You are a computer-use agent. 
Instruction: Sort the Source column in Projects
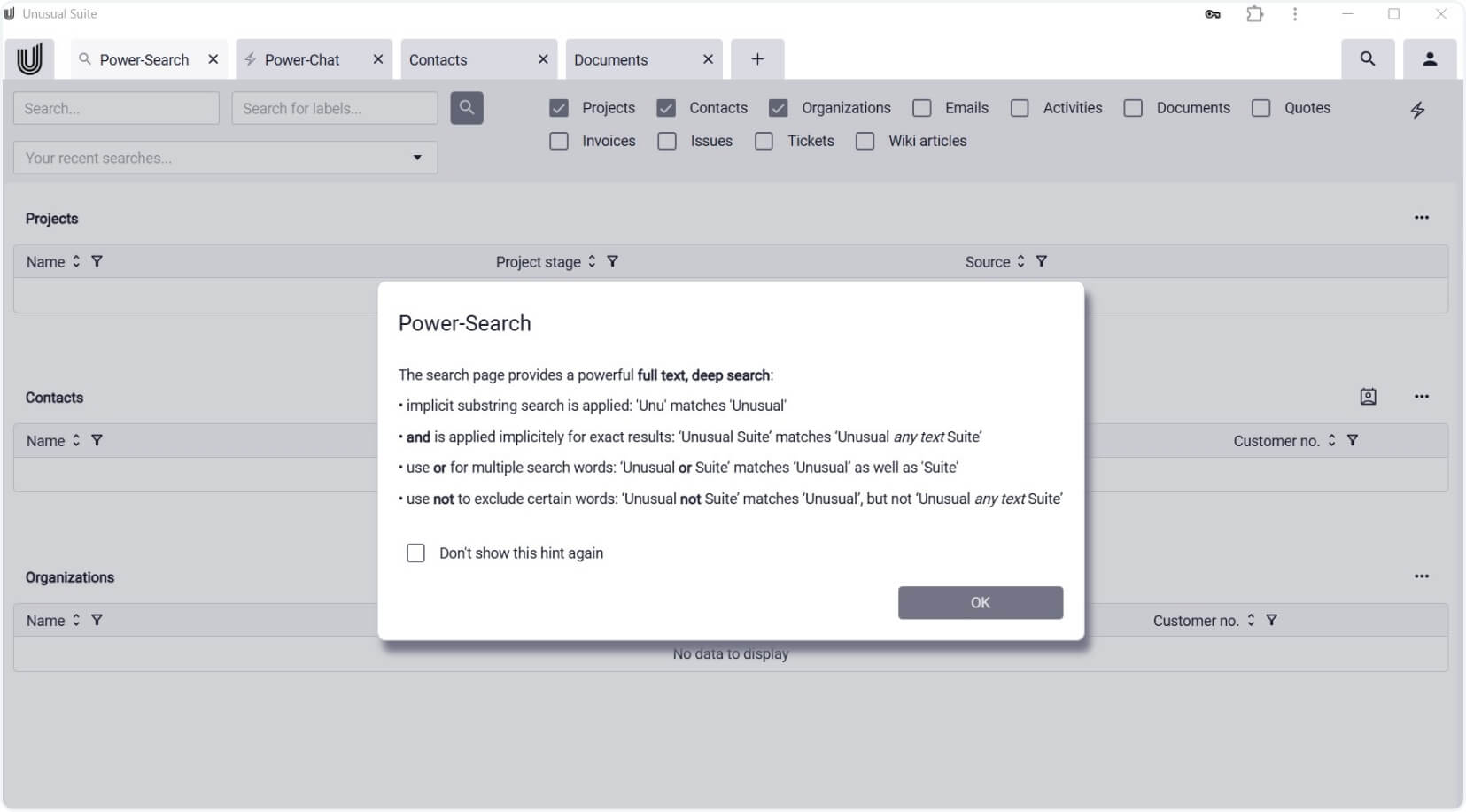[x=1020, y=261]
